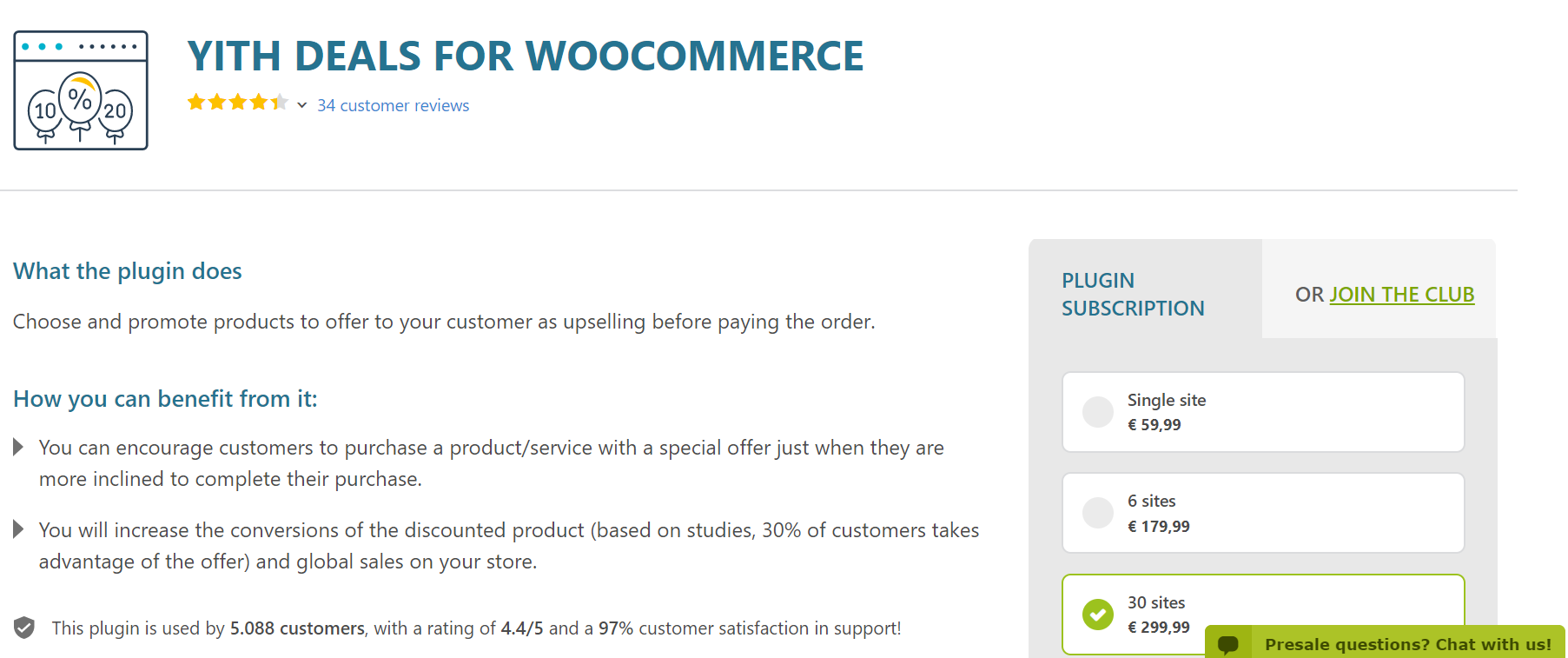Click the Single site € 59,99 card
Screen dimensions: 1568x658
point(1263,412)
